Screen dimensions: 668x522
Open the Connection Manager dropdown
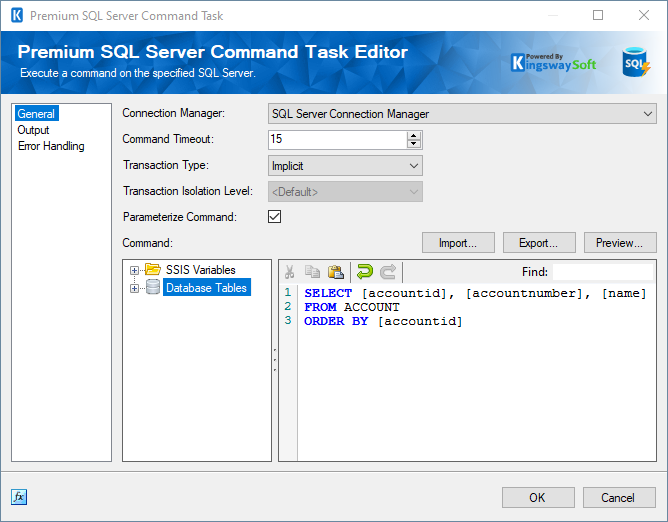[x=462, y=114]
